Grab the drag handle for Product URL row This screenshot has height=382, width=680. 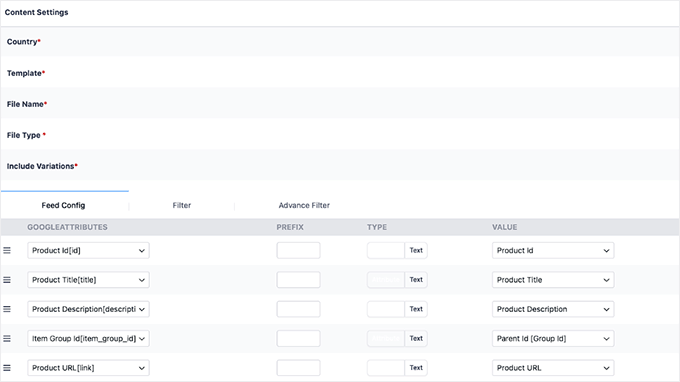(x=7, y=368)
